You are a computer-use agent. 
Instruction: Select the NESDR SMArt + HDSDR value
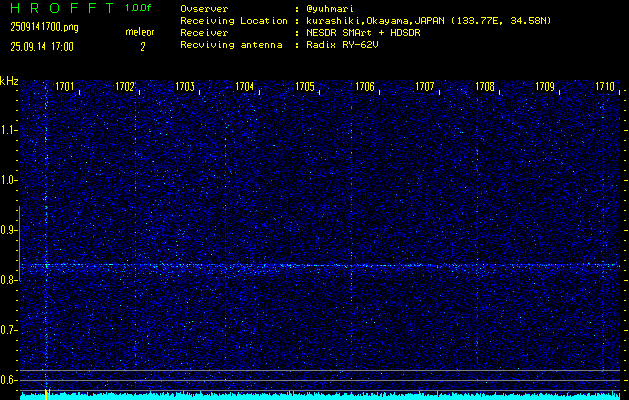363,33
